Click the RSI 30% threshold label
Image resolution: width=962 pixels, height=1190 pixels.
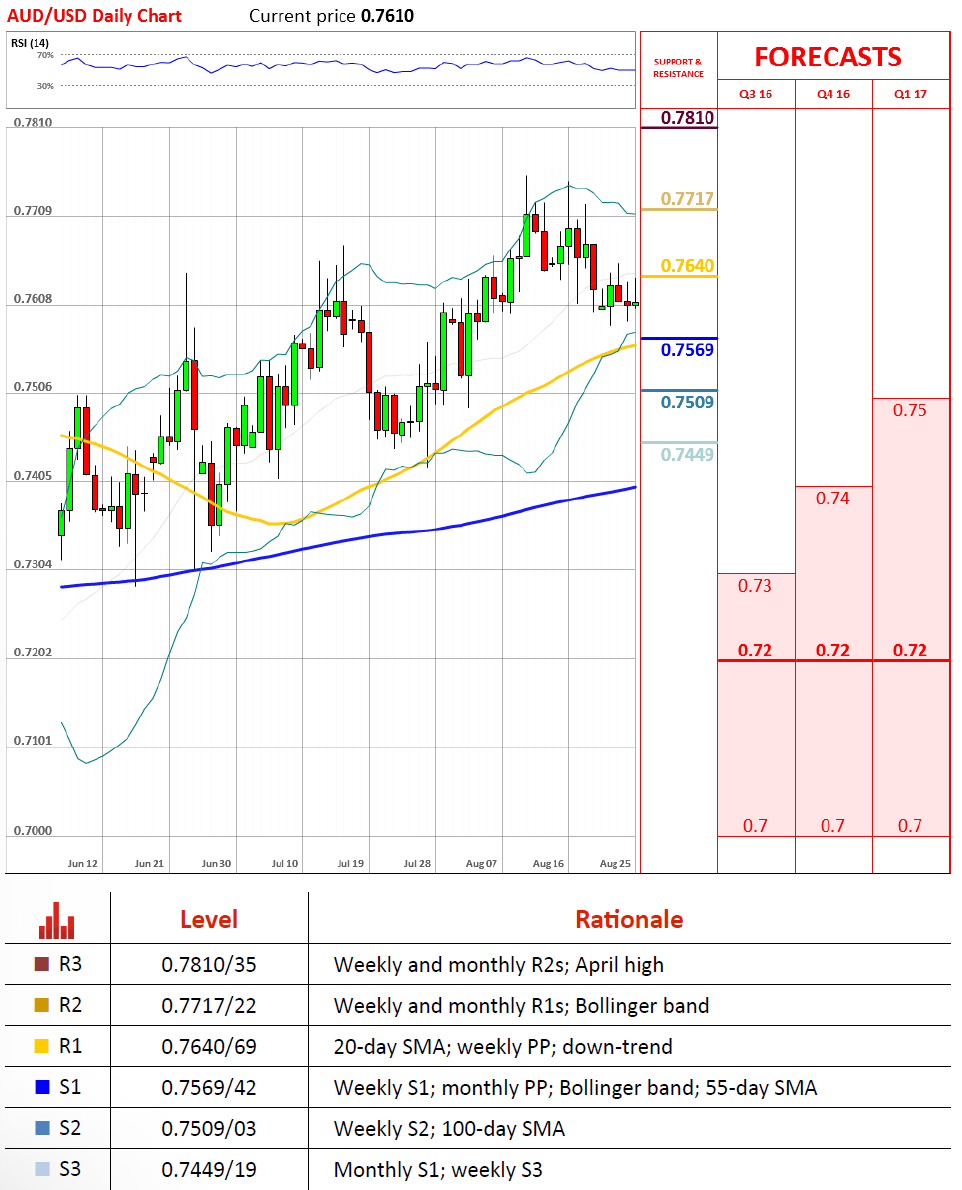click(45, 86)
